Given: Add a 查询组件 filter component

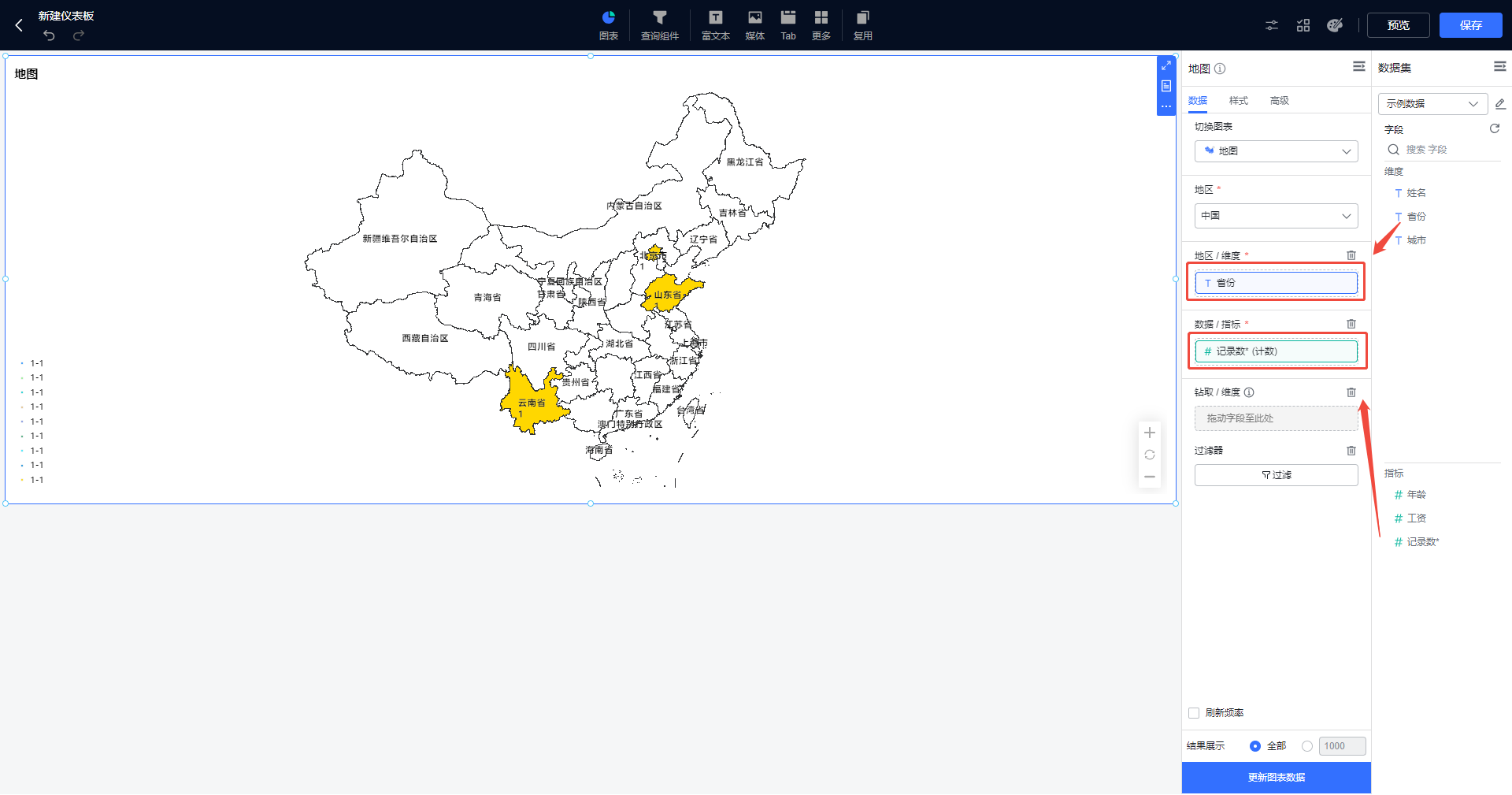Looking at the screenshot, I should click(660, 25).
